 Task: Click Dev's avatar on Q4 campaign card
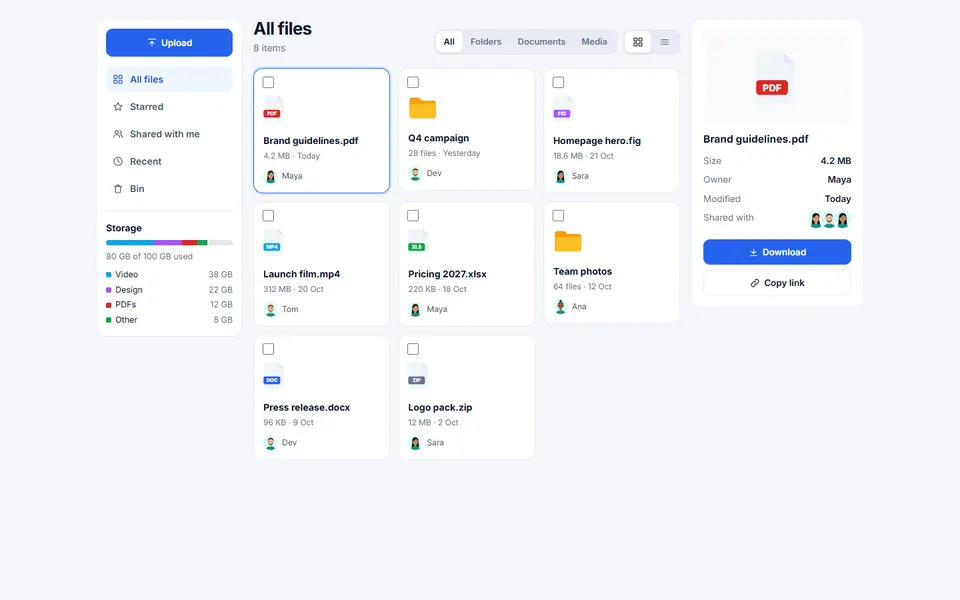[x=415, y=174]
